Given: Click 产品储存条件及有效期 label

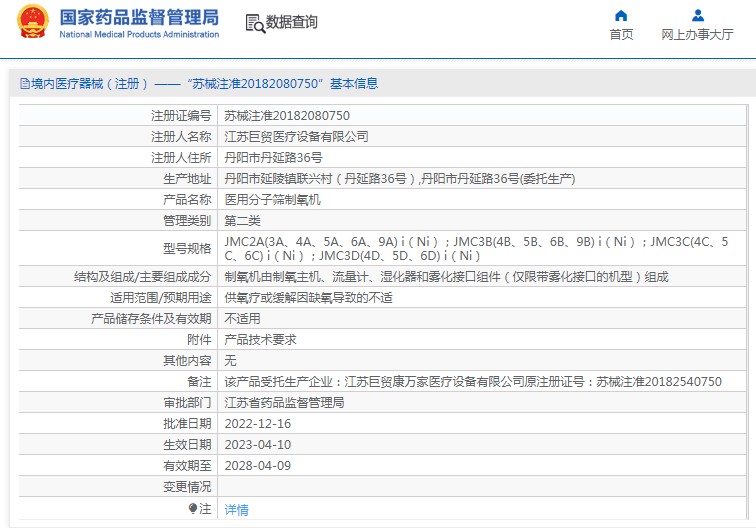Looking at the screenshot, I should click(x=151, y=319).
